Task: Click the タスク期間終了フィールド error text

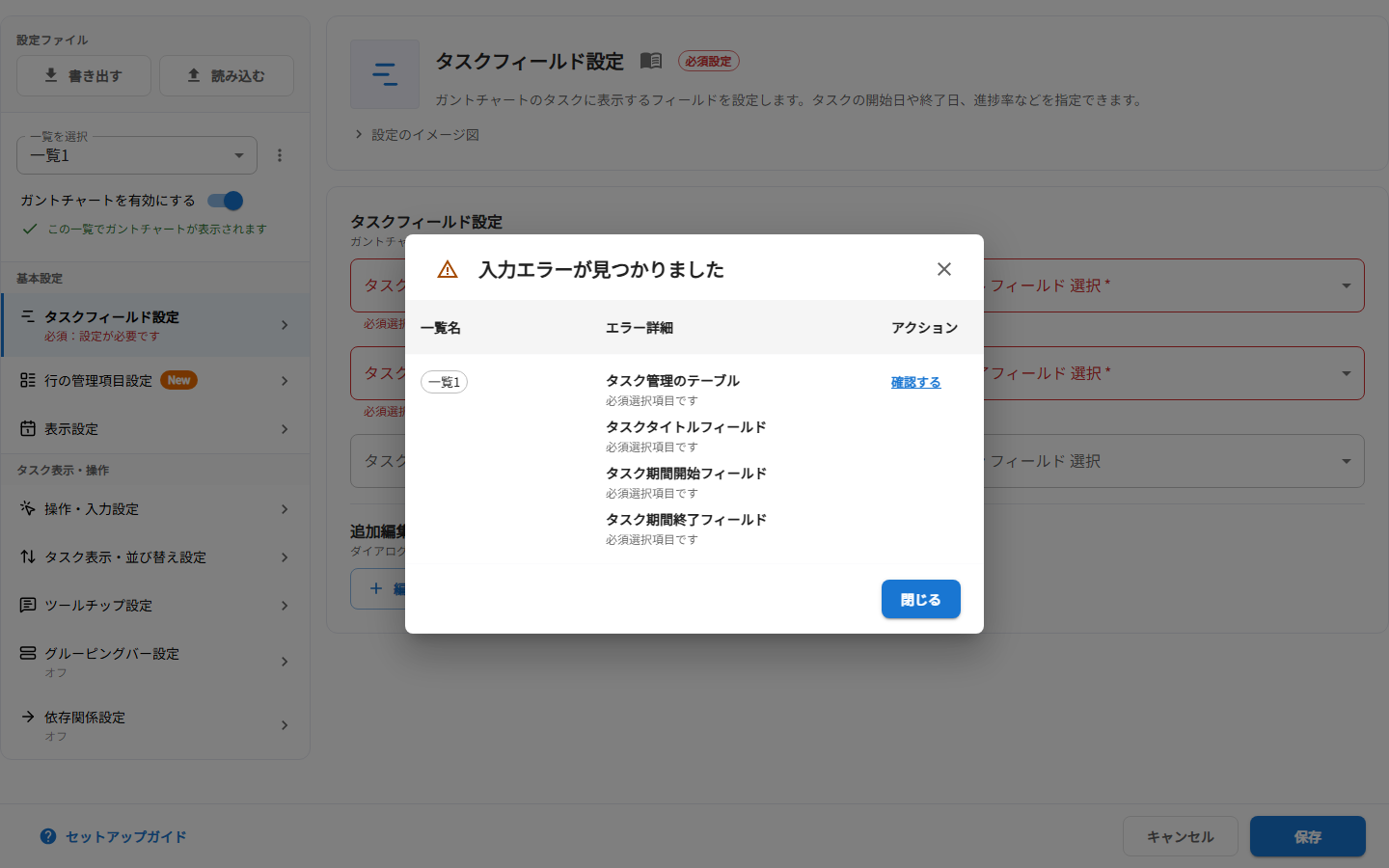Action: 686,519
